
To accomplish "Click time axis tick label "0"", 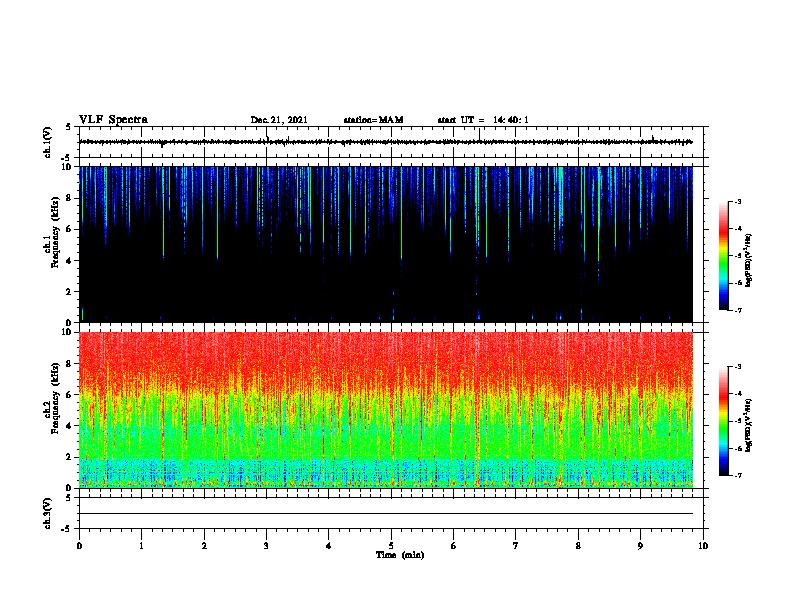I will [x=79, y=545].
